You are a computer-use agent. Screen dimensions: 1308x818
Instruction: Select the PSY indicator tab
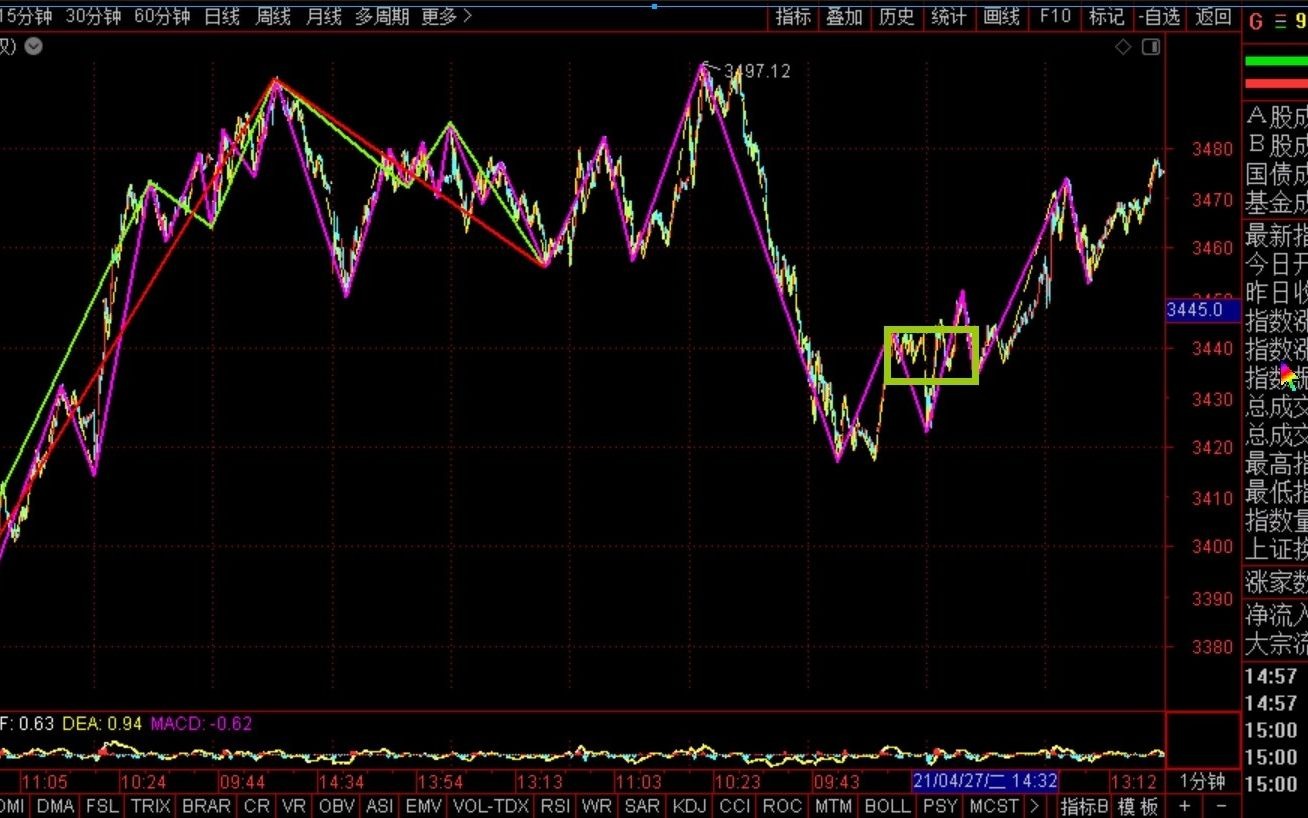pyautogui.click(x=940, y=806)
